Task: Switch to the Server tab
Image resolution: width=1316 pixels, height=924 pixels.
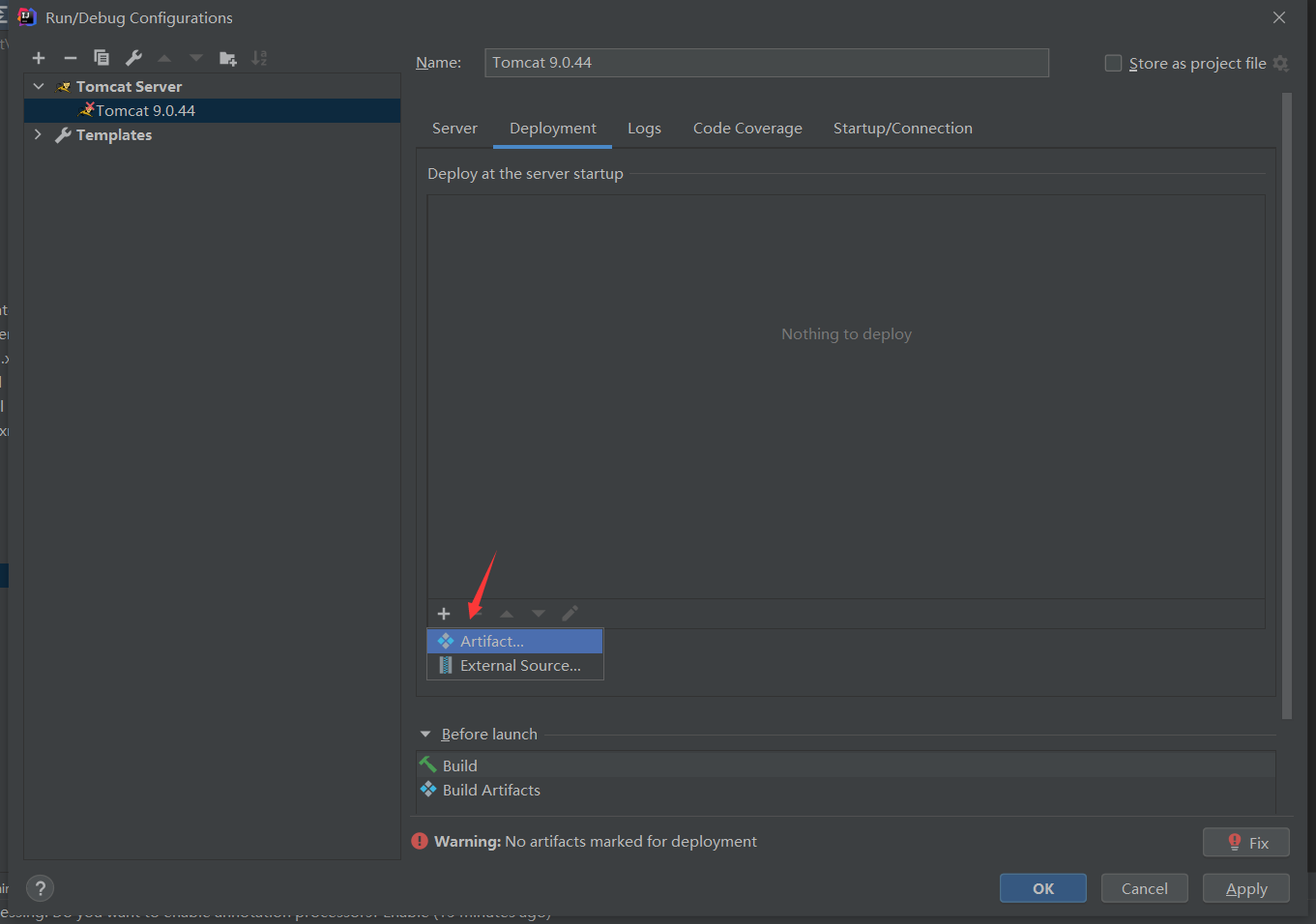Action: 454,128
